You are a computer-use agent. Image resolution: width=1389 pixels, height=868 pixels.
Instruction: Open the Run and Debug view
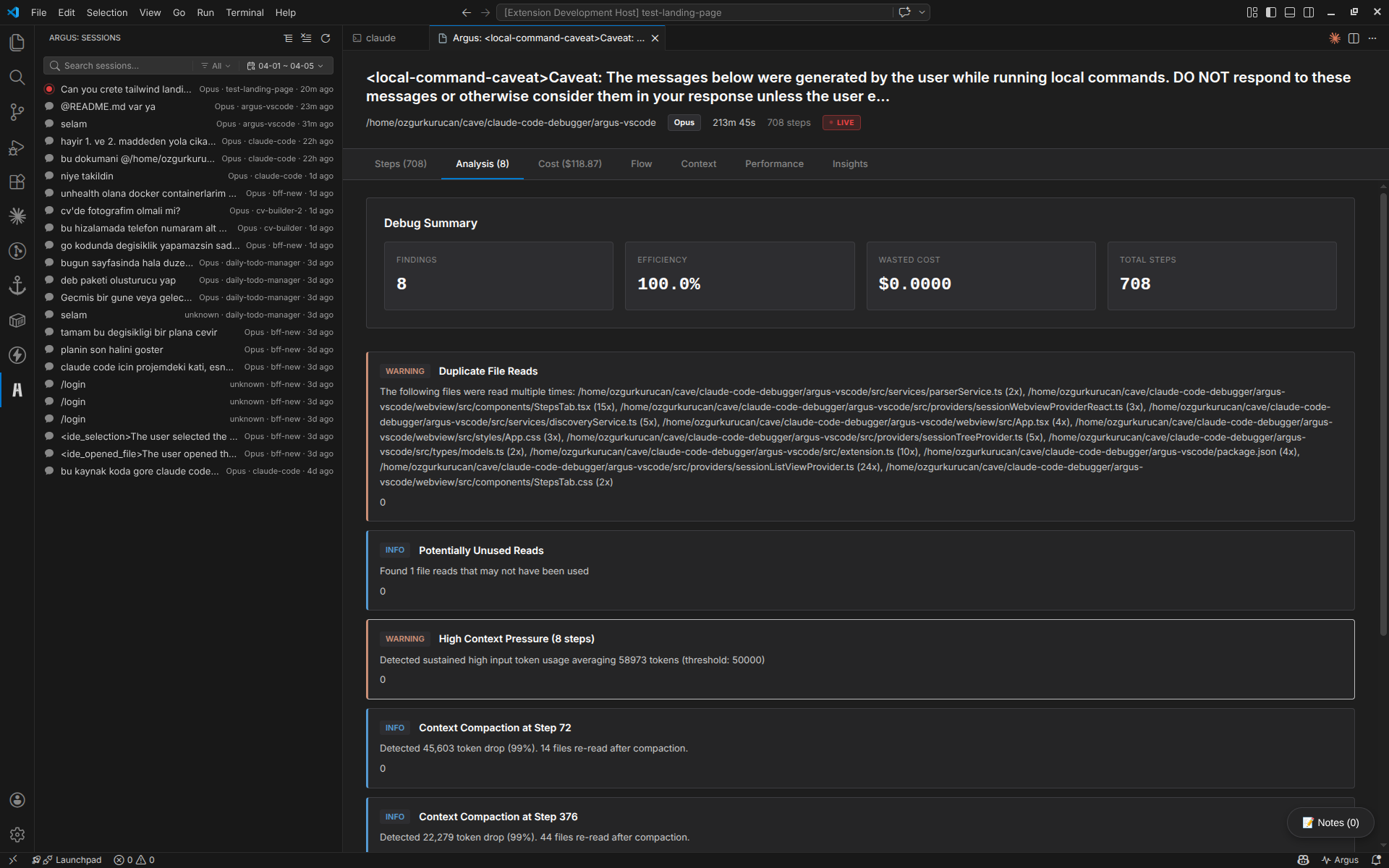17,147
